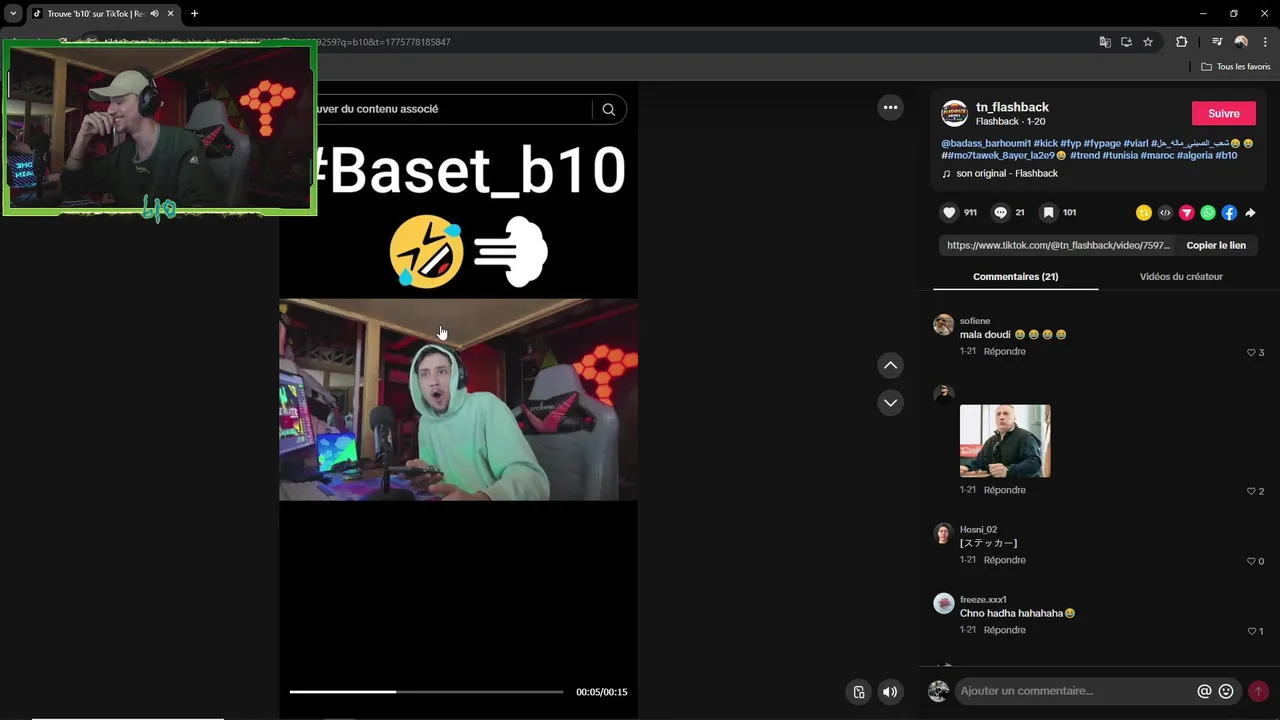The image size is (1280, 720).
Task: Open the tn_flashback profile avatar
Action: 954,113
